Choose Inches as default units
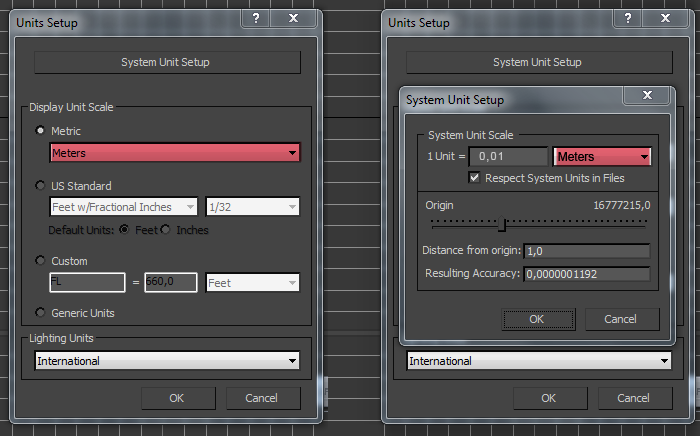Image resolution: width=700 pixels, height=436 pixels. (x=166, y=229)
